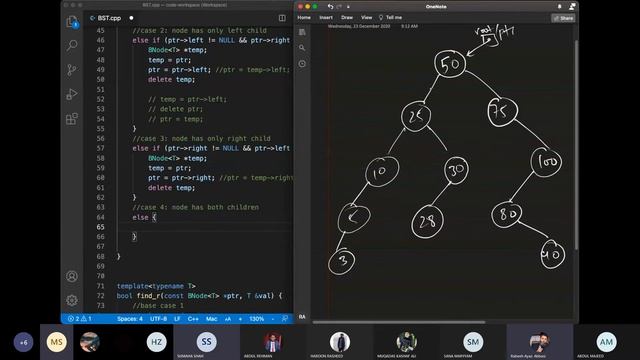Open OneNote Insert tab
This screenshot has width=640, height=360.
[x=326, y=18]
